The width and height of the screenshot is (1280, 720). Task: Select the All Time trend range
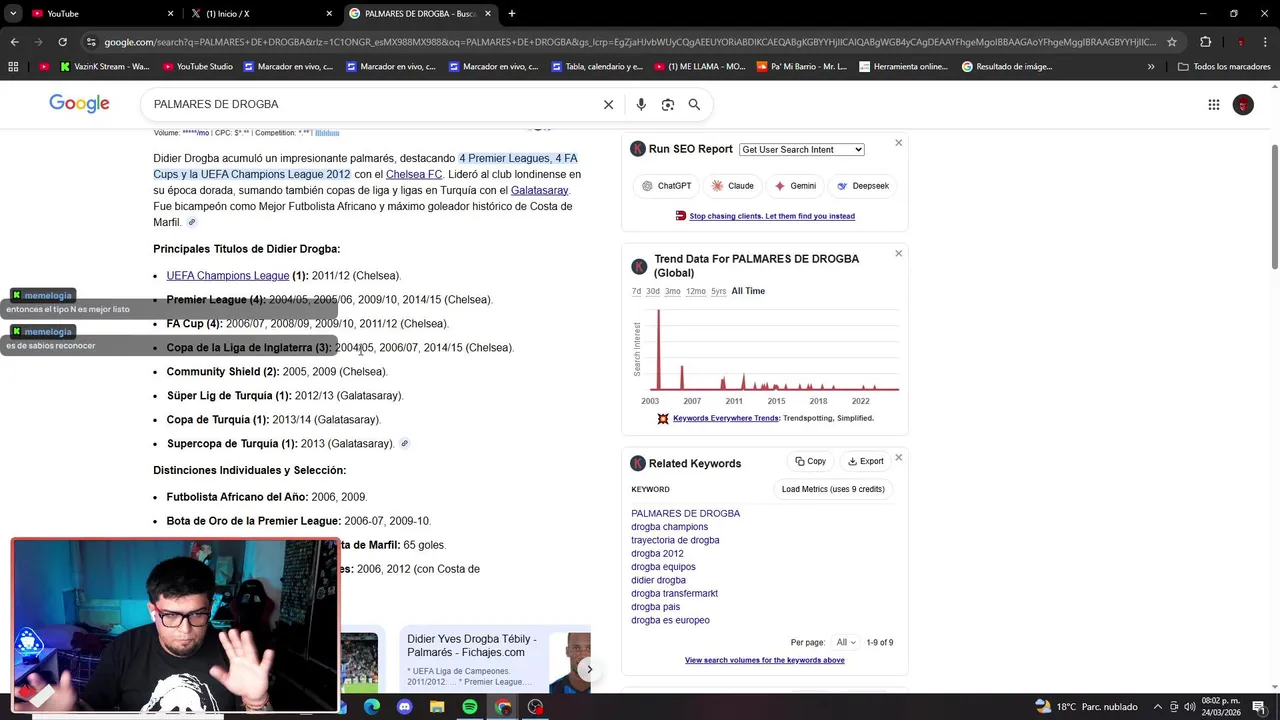(x=748, y=291)
